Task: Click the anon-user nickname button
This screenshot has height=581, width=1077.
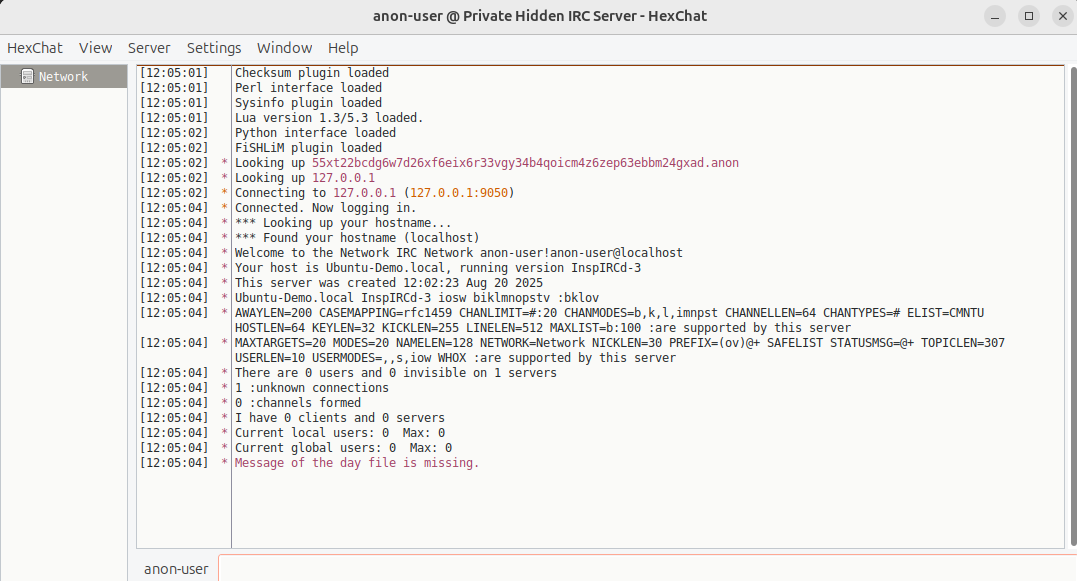Action: pyautogui.click(x=176, y=569)
